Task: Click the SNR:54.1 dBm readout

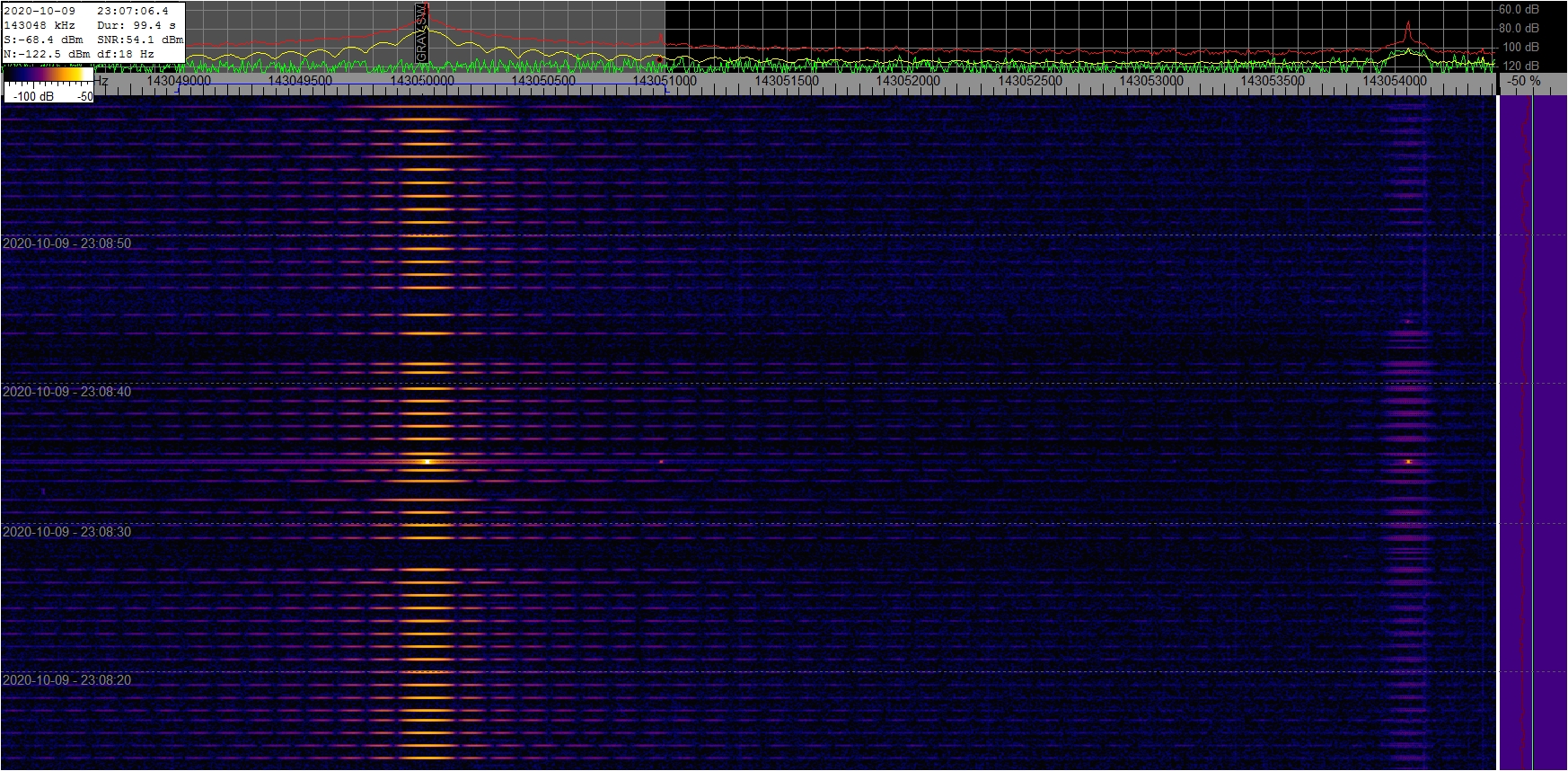Action: tap(140, 40)
